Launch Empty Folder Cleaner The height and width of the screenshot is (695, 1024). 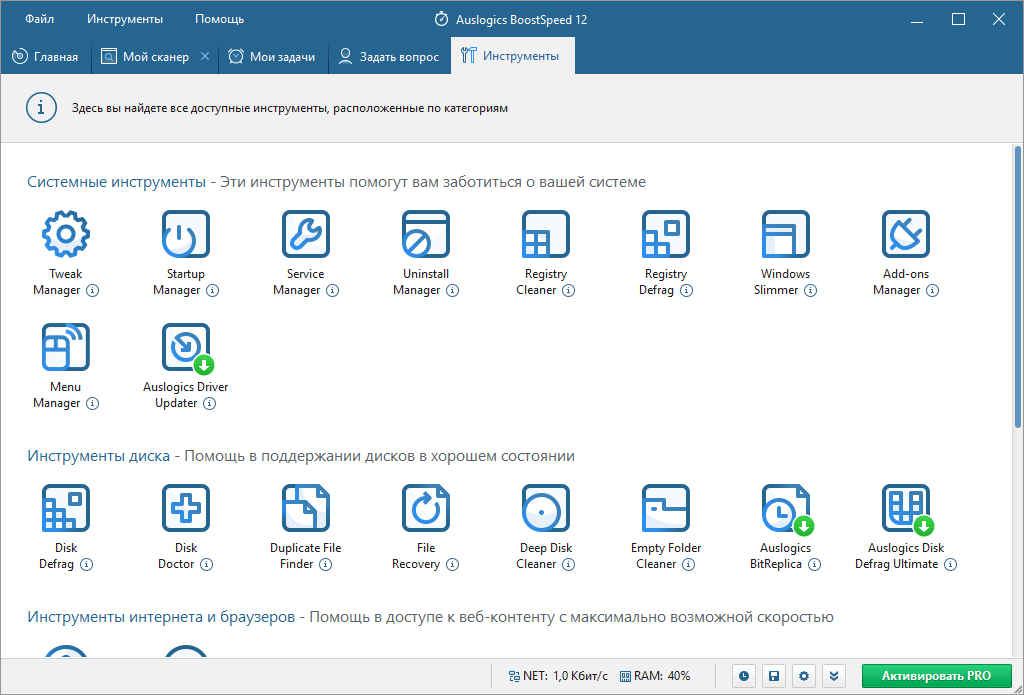[665, 508]
